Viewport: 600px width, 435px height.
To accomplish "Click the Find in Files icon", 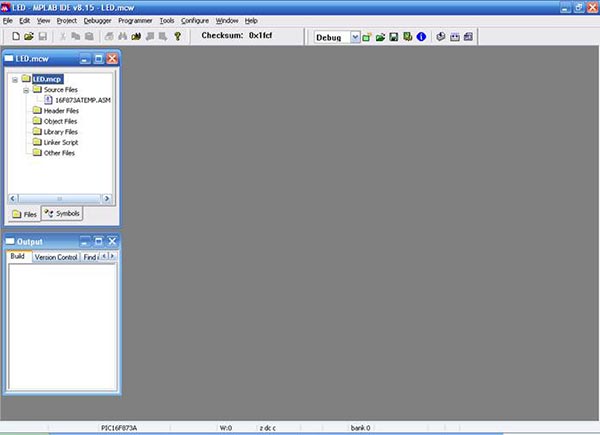I will 136,36.
